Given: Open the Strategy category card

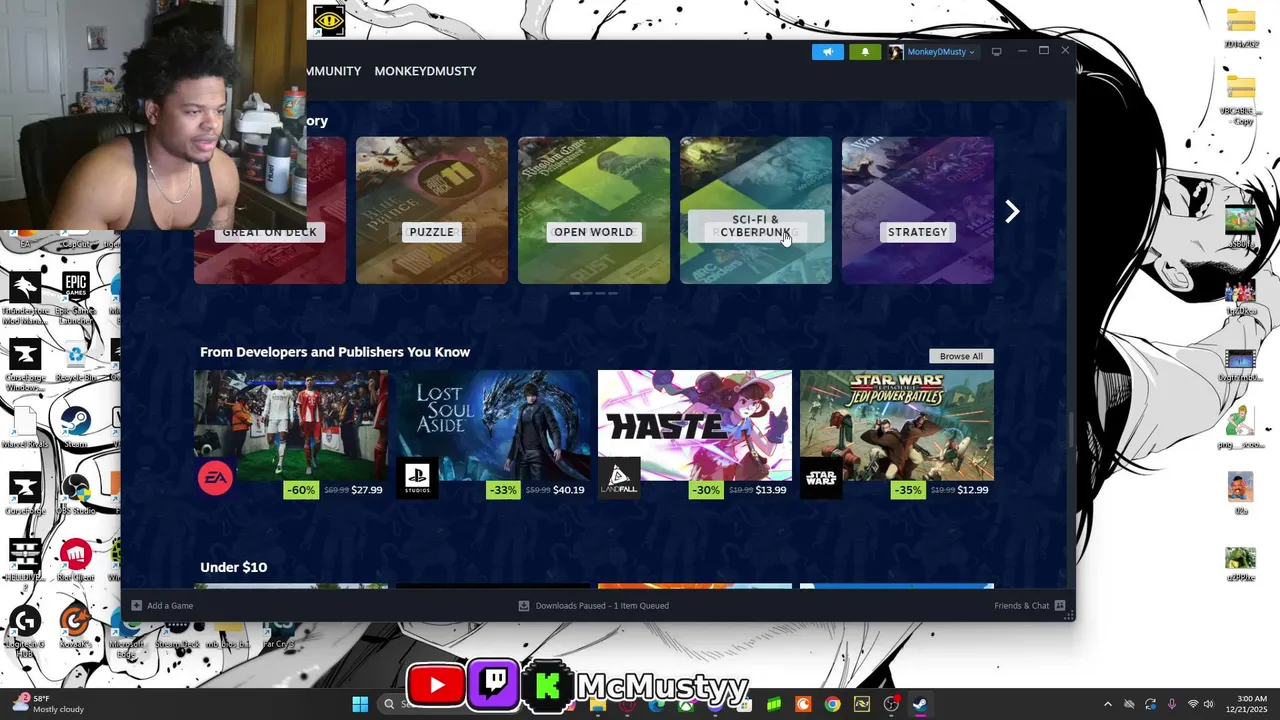Looking at the screenshot, I should click(918, 210).
